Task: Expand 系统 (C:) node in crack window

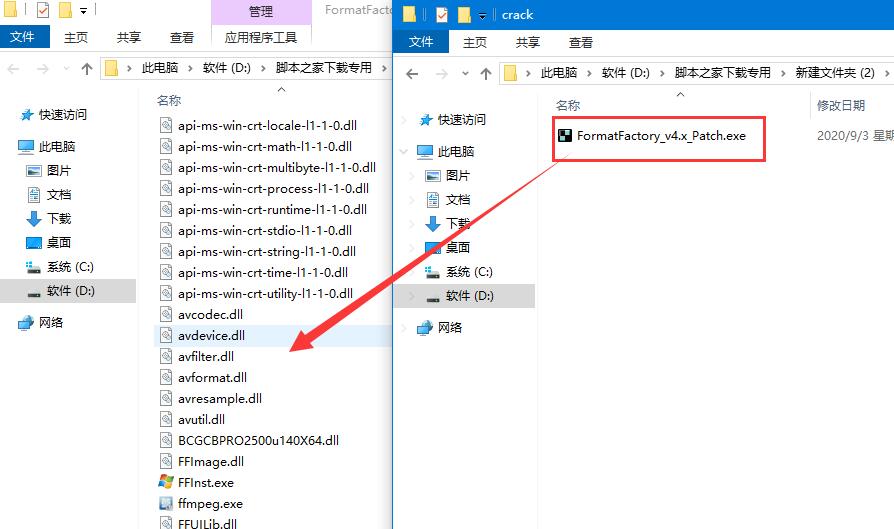Action: click(413, 272)
